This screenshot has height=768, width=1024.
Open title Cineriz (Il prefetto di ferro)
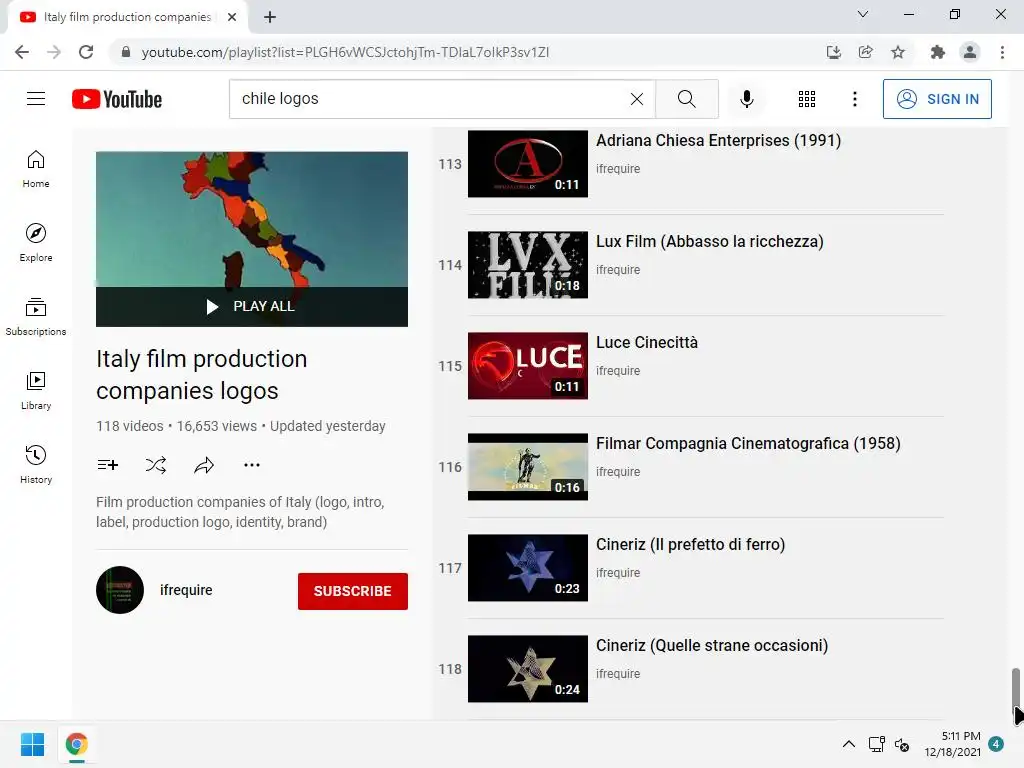(x=691, y=545)
